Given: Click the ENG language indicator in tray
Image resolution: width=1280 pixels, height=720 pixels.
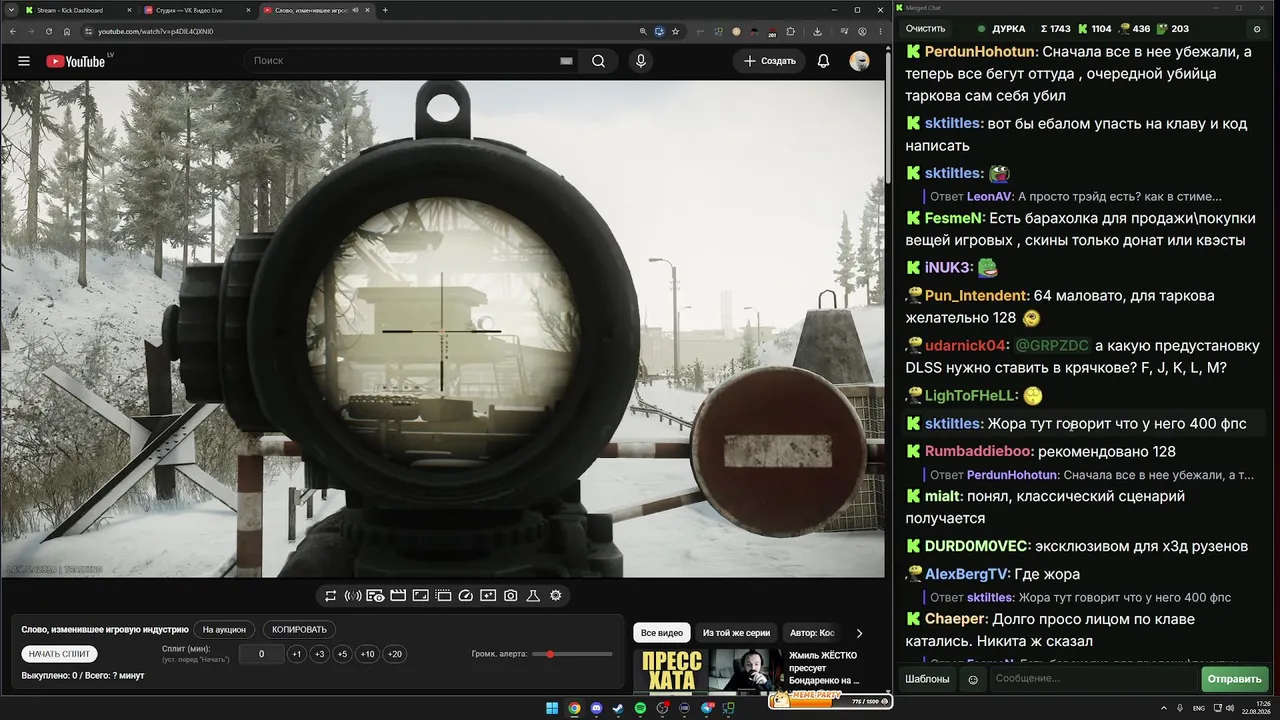Looking at the screenshot, I should pyautogui.click(x=1199, y=708).
